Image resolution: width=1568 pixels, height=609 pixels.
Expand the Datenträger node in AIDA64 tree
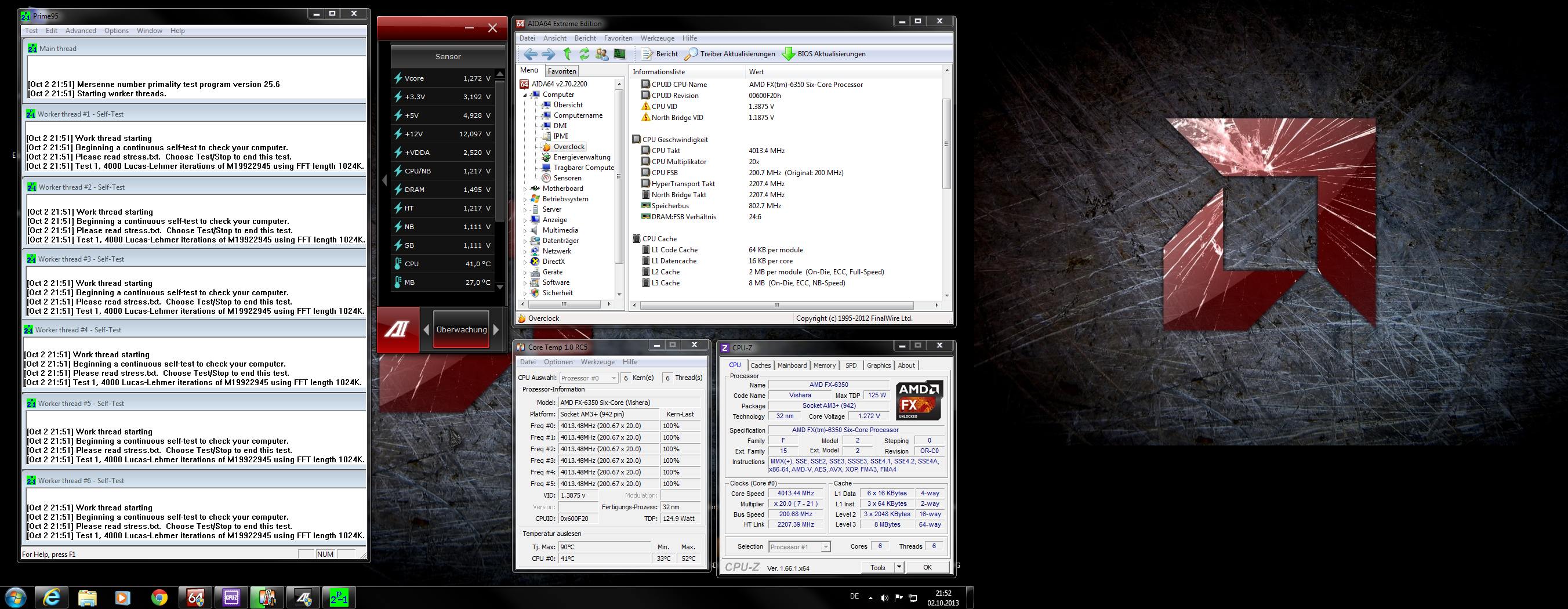pyautogui.click(x=525, y=241)
